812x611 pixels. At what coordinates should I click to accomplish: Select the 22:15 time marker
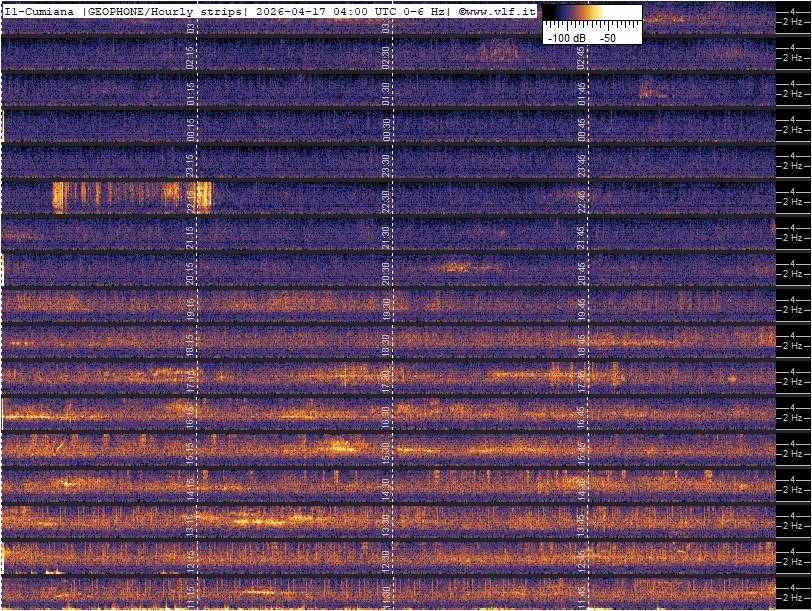[190, 200]
